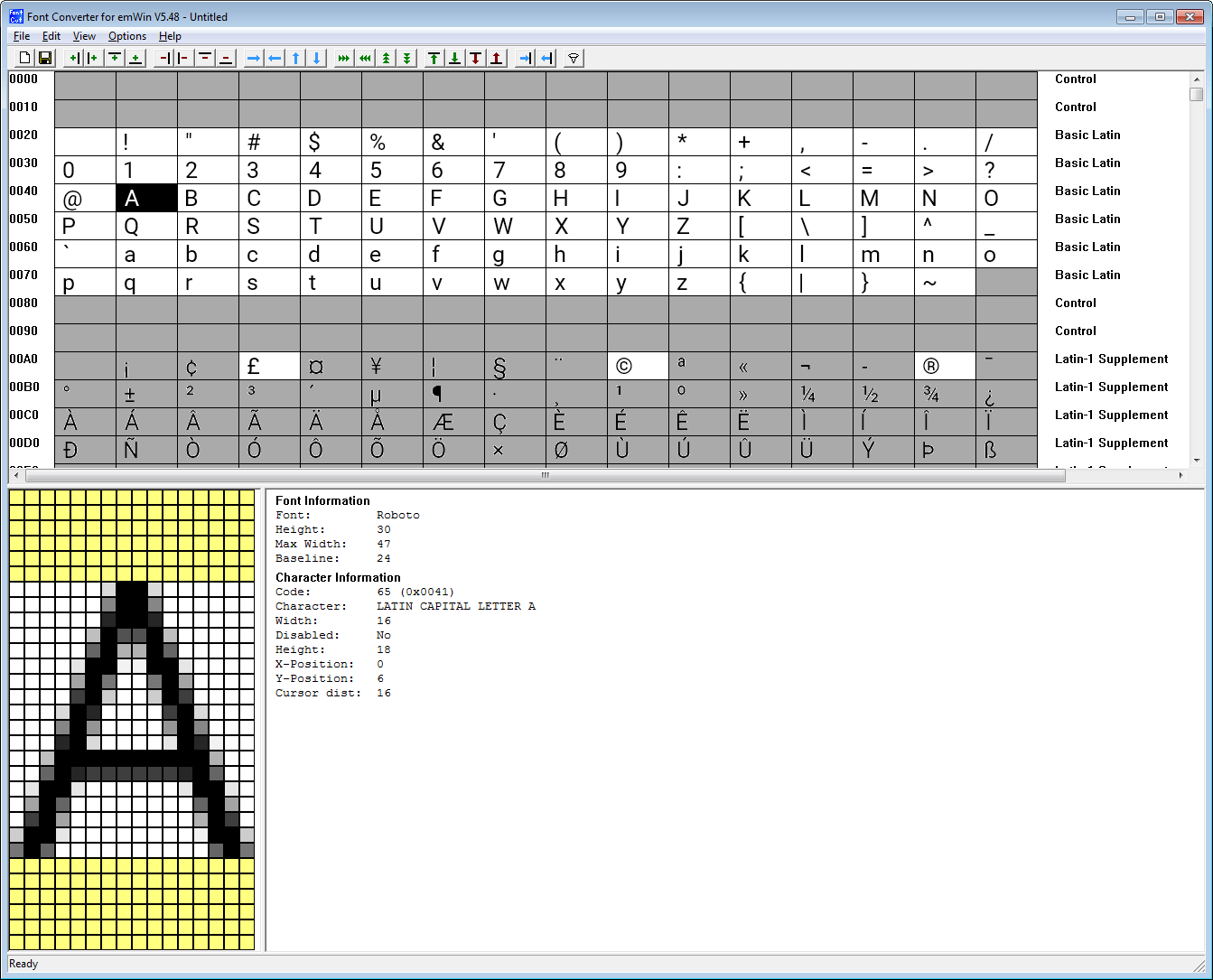Select the copyright symbol character cell
The width and height of the screenshot is (1213, 980).
tap(638, 365)
